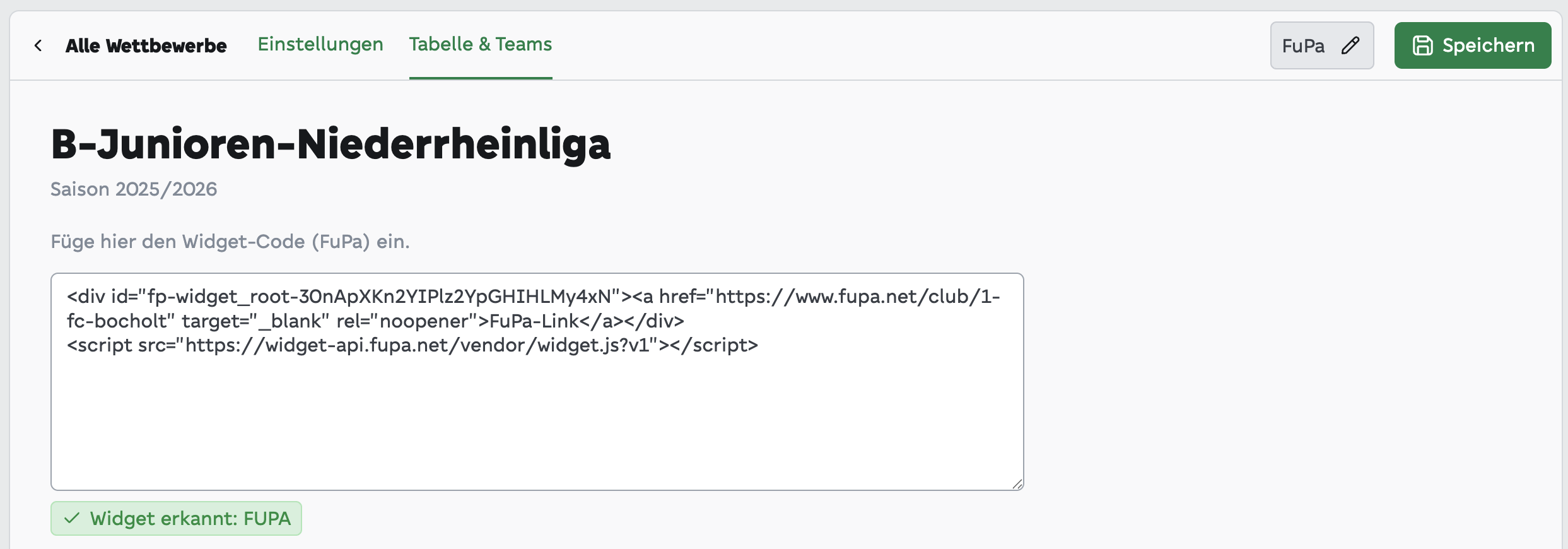Return to Alle Wettbewerbe overview
The height and width of the screenshot is (549, 1568).
146,45
